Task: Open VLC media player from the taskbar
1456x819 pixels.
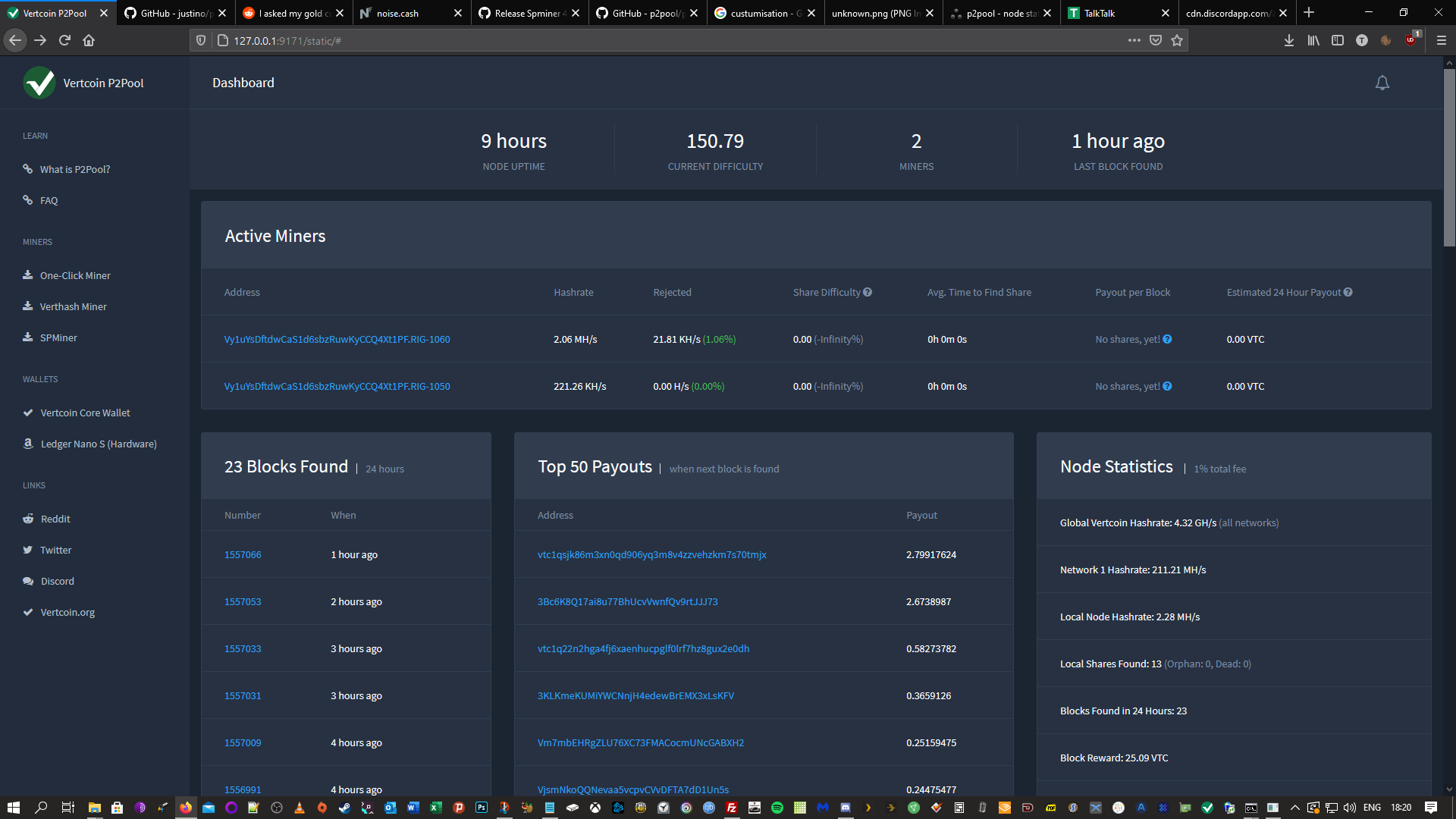Action: [x=300, y=808]
